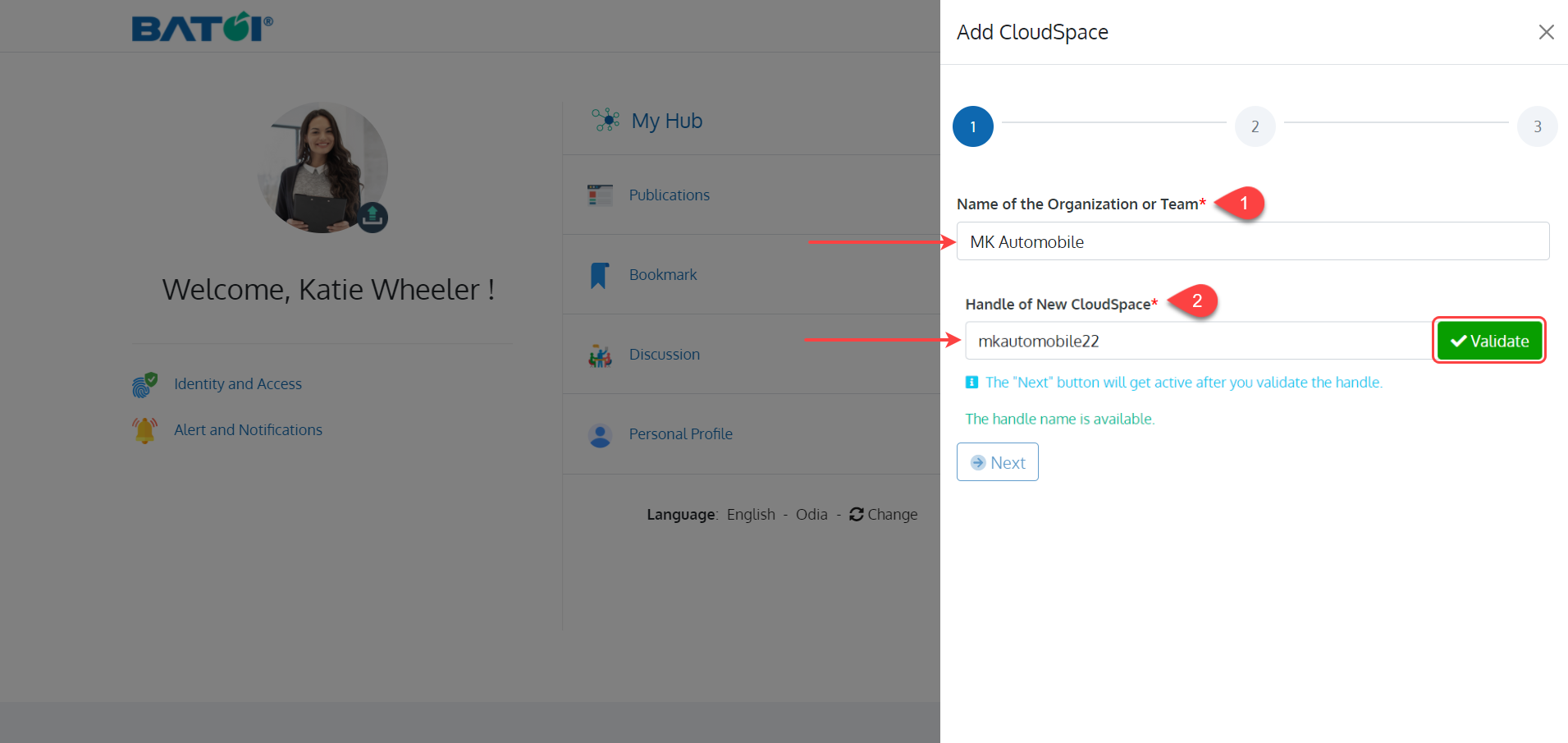Click the Next button

point(998,462)
